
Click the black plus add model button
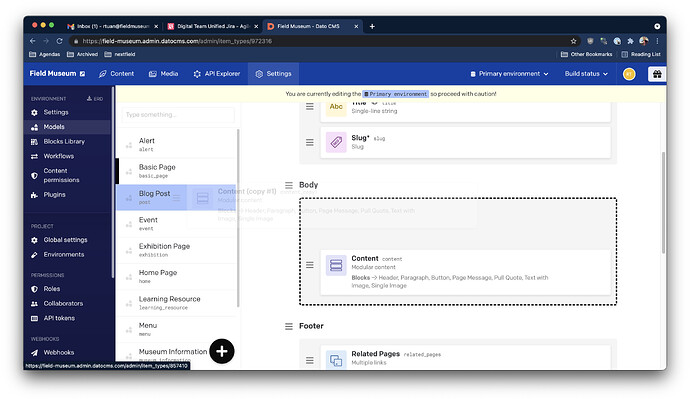(x=222, y=351)
